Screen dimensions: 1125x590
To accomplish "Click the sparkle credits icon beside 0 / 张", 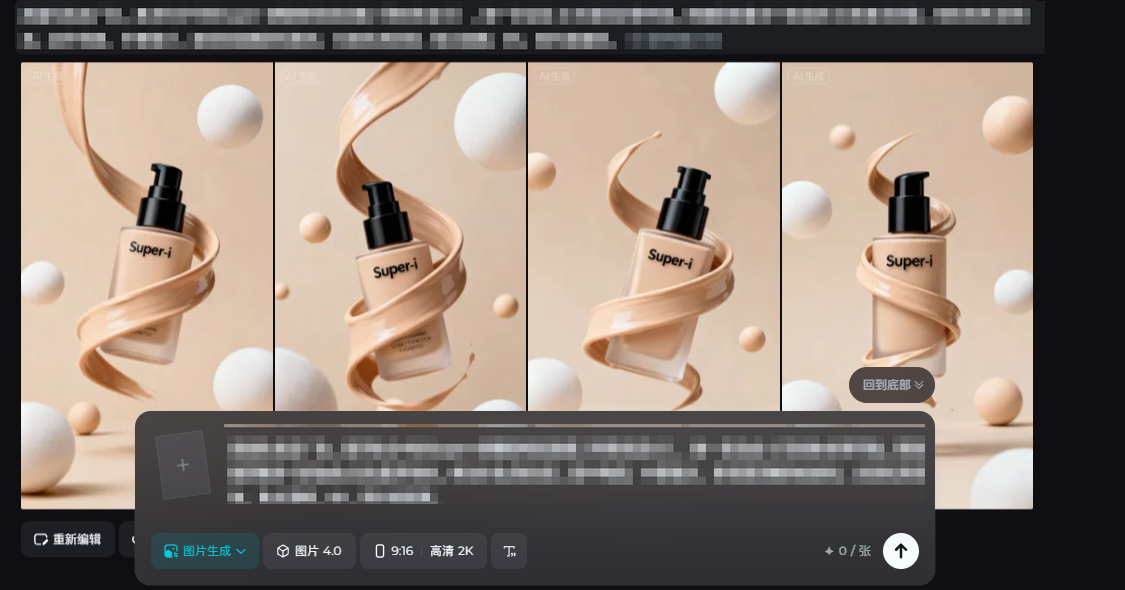I will 829,551.
